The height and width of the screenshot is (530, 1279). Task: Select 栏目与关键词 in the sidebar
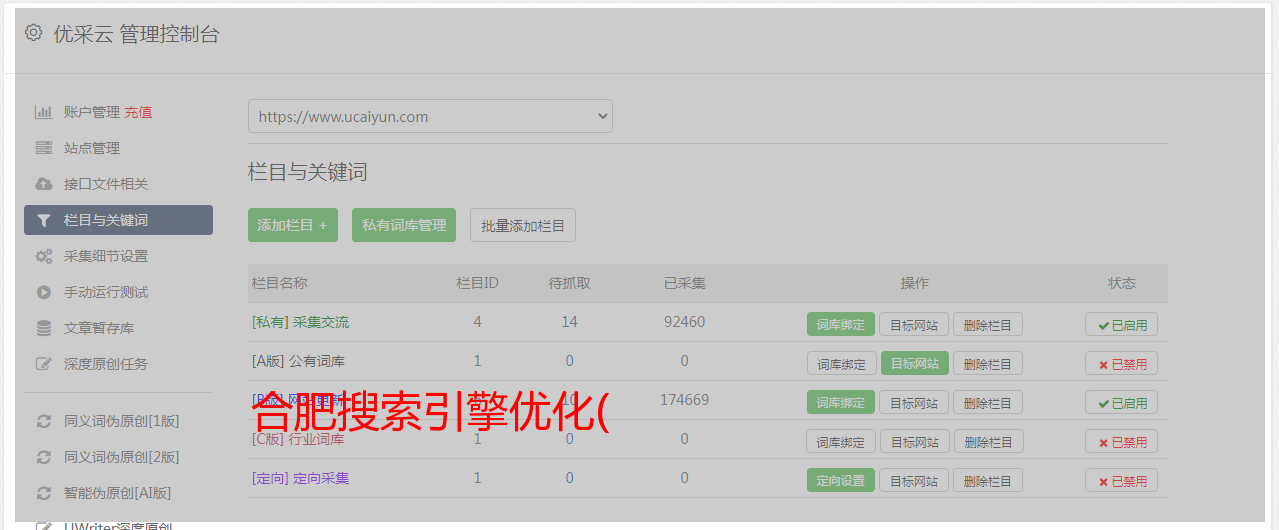click(118, 220)
